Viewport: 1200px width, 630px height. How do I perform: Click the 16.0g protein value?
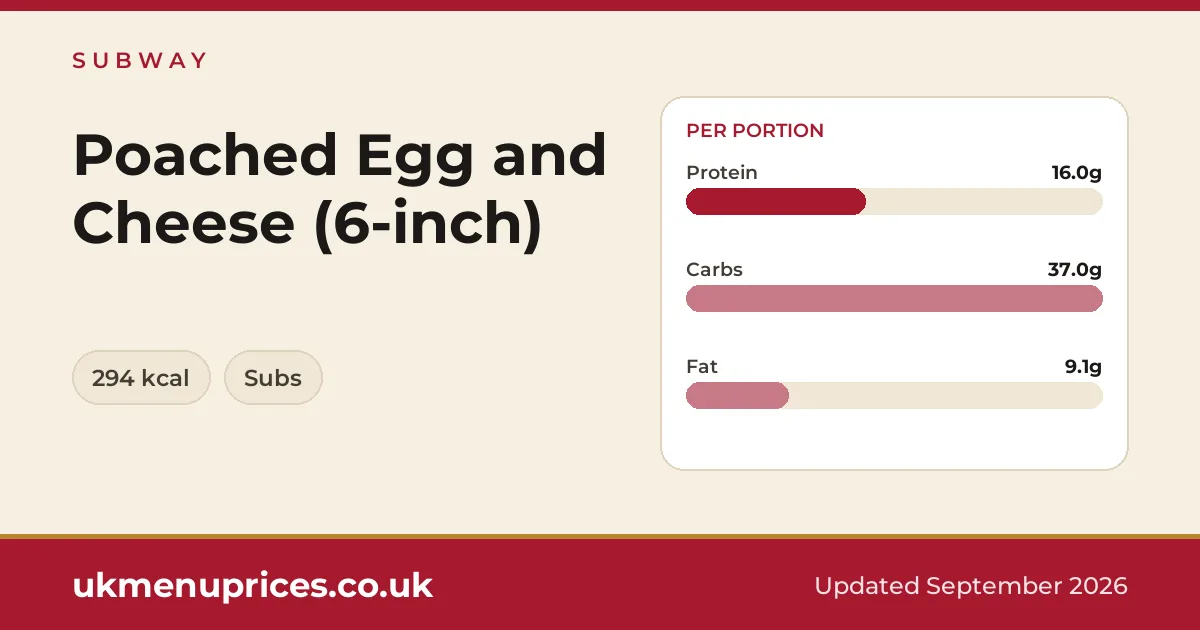(x=1076, y=173)
